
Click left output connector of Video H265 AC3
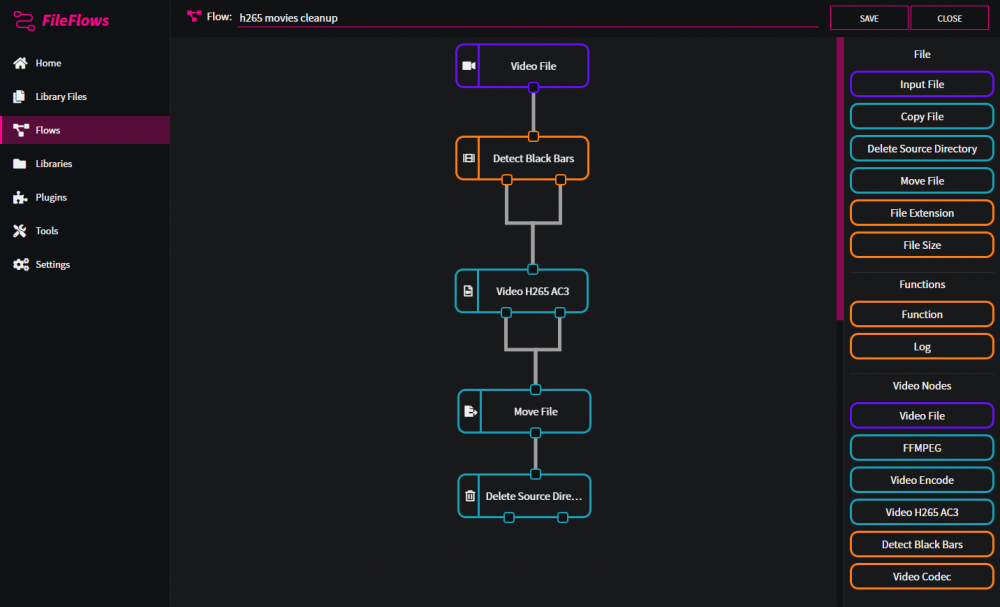point(506,312)
